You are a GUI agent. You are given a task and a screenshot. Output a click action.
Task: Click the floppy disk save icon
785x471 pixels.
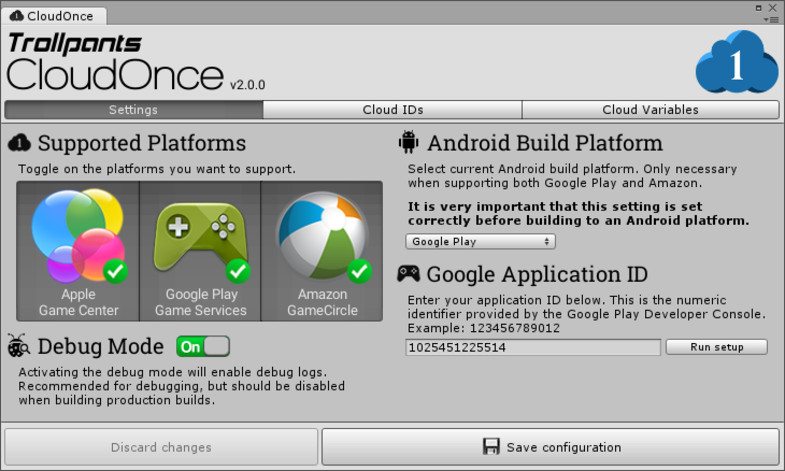pos(491,446)
